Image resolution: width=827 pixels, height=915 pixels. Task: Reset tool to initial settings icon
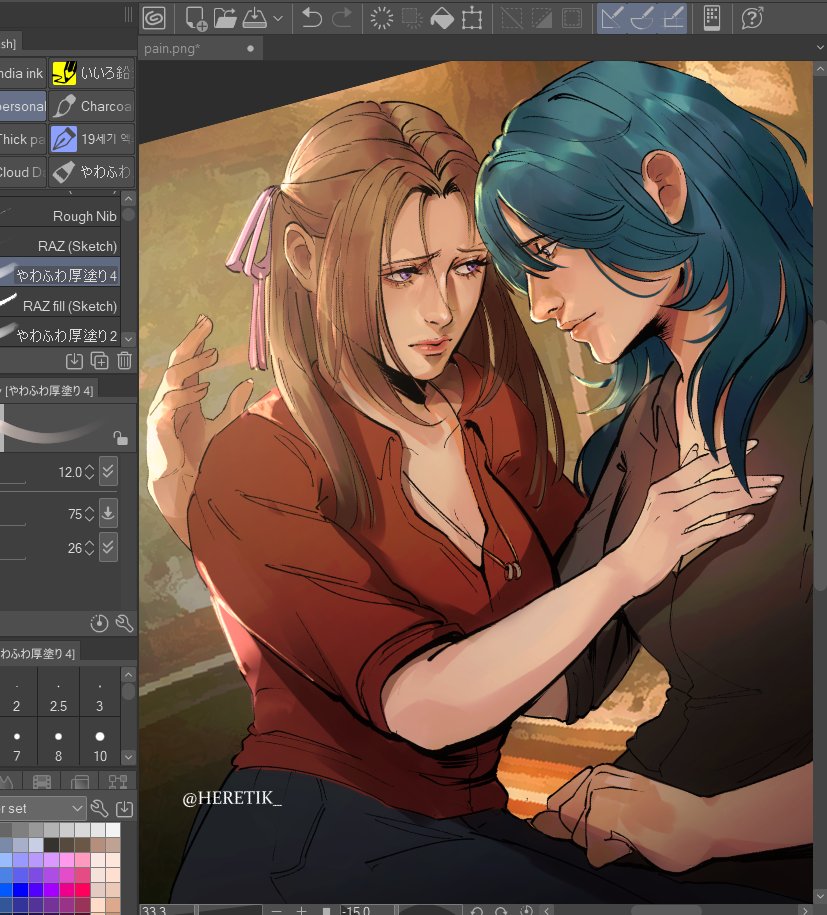pos(99,623)
